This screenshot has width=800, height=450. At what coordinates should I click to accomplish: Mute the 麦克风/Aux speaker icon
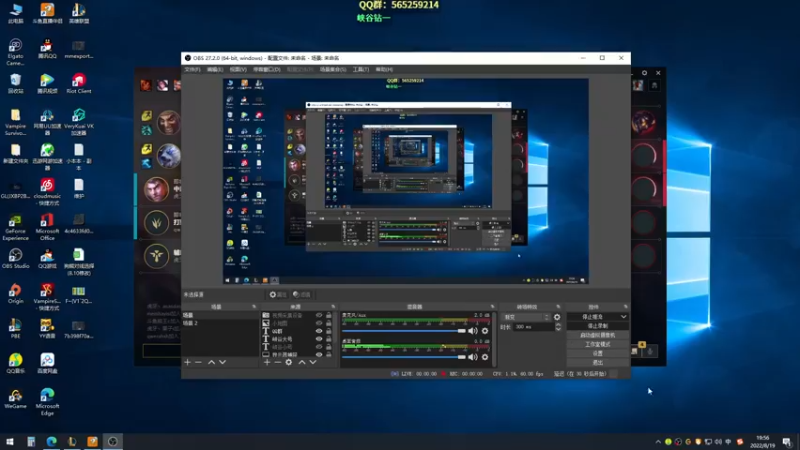pos(473,331)
